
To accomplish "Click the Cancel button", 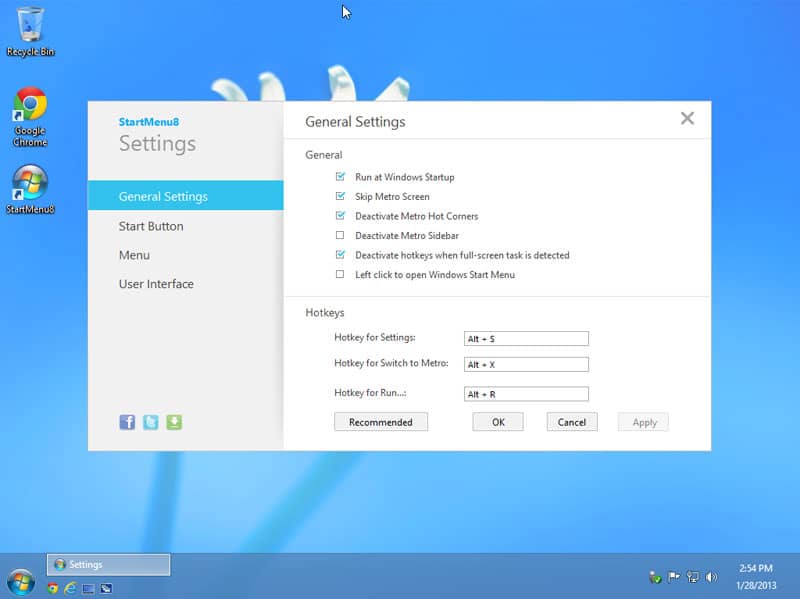I will pos(571,422).
